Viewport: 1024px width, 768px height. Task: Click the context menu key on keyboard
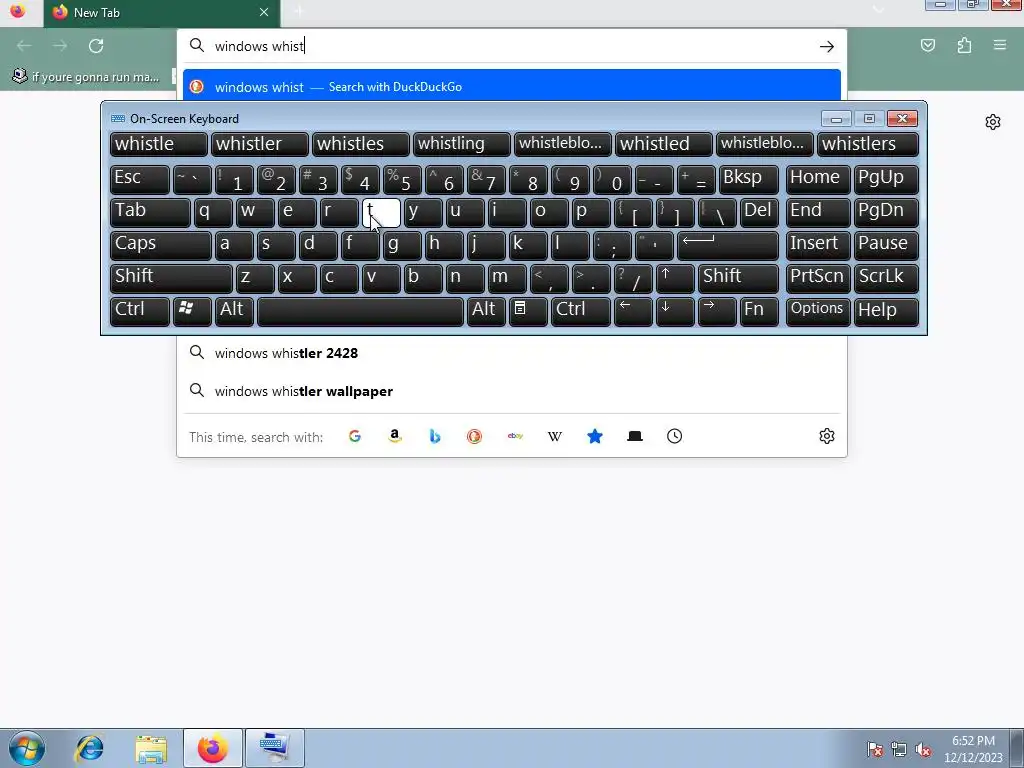[528, 311]
